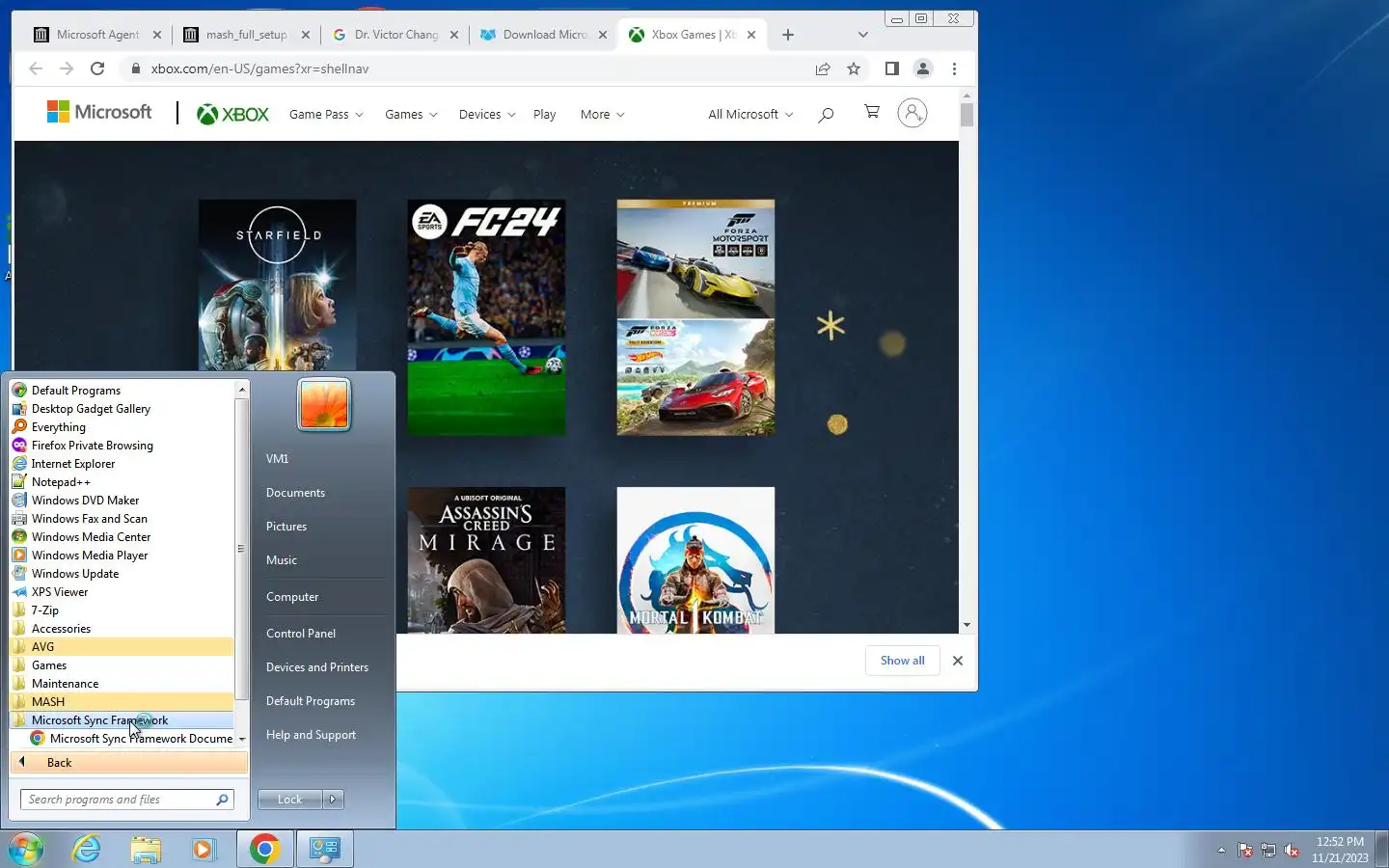Viewport: 1389px width, 868px height.
Task: Click the Start menu user picture
Action: [x=324, y=404]
